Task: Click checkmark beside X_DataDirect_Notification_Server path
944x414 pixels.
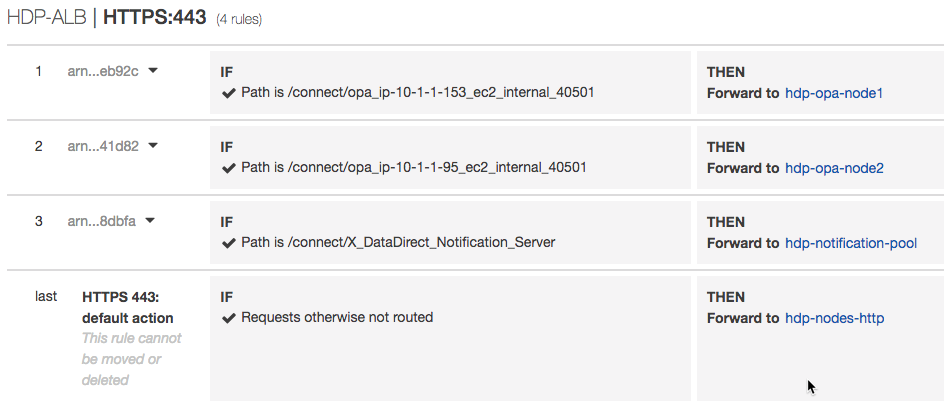Action: pyautogui.click(x=228, y=243)
